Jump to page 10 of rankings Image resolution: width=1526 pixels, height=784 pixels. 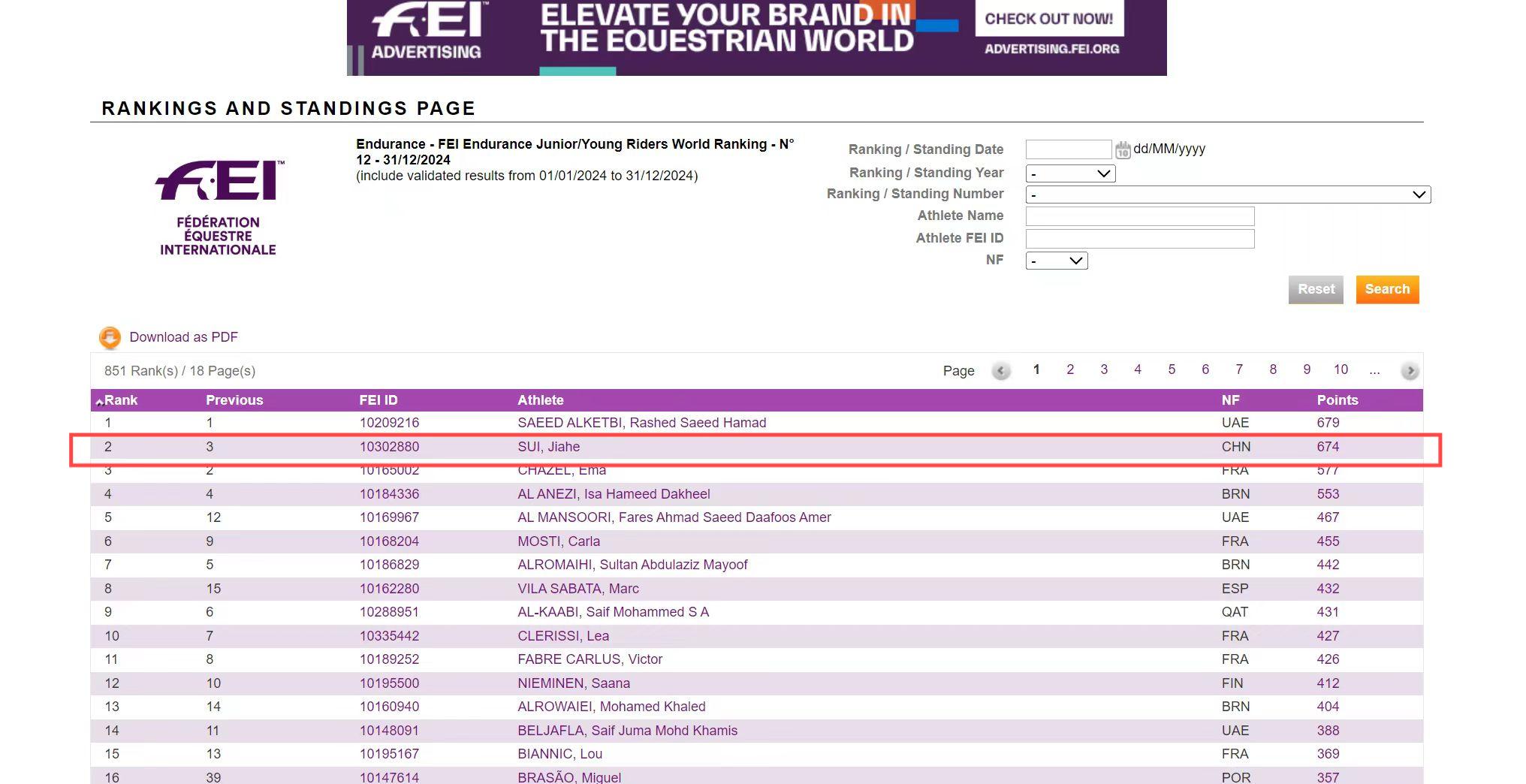point(1341,369)
